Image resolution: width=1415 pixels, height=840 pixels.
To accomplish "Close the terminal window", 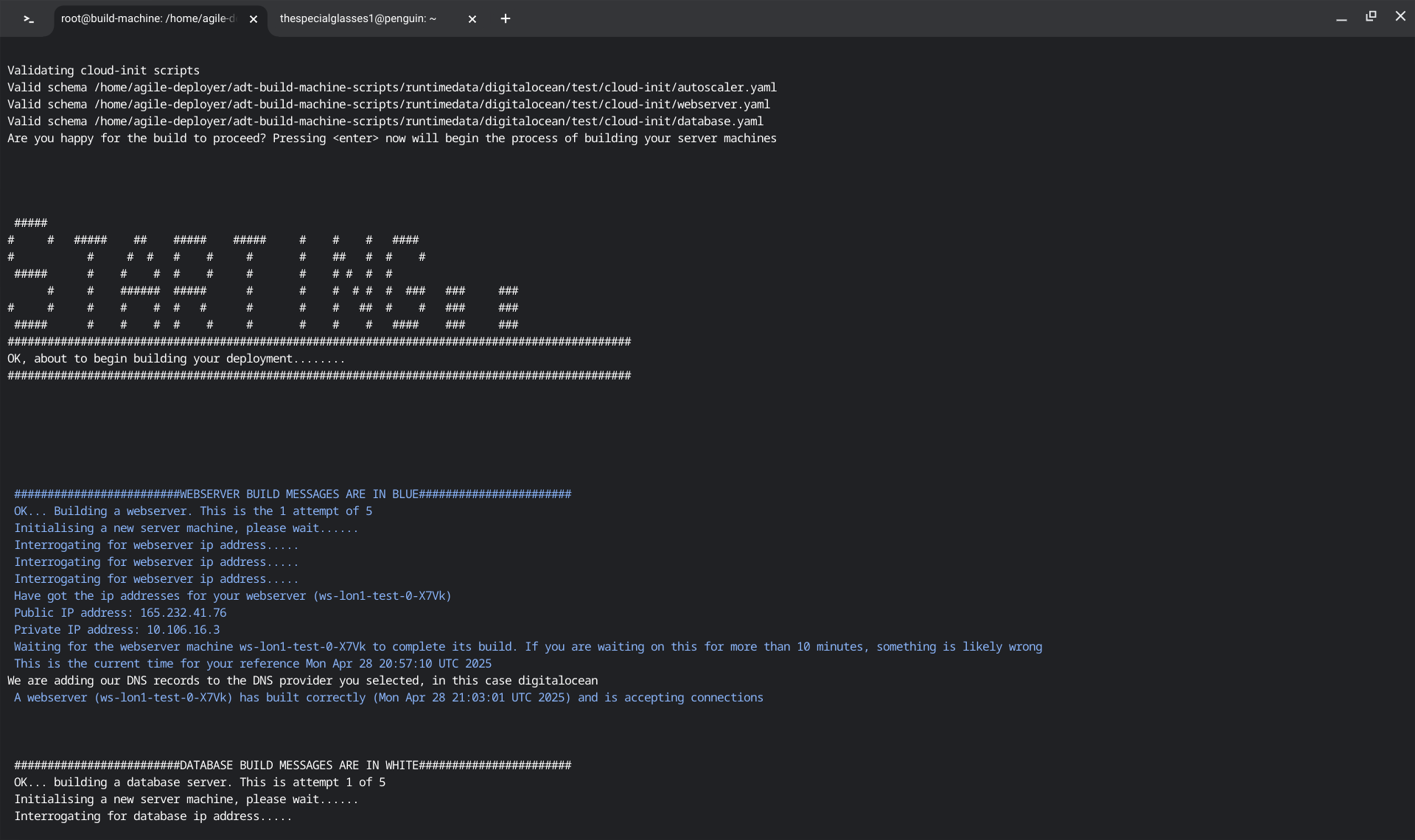I will click(x=1400, y=16).
